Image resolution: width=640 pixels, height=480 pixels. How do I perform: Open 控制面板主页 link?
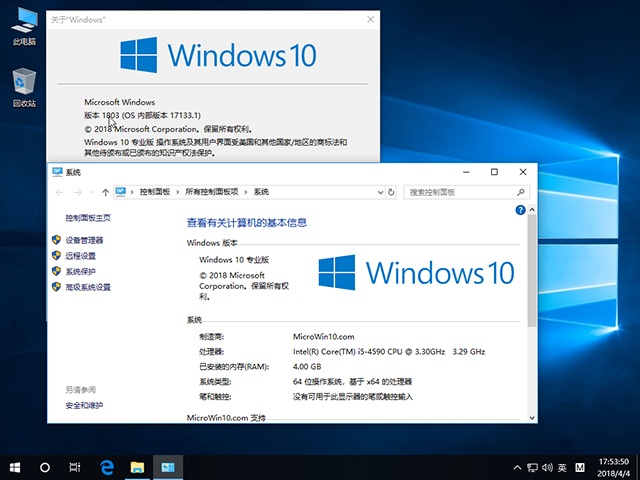click(x=88, y=218)
